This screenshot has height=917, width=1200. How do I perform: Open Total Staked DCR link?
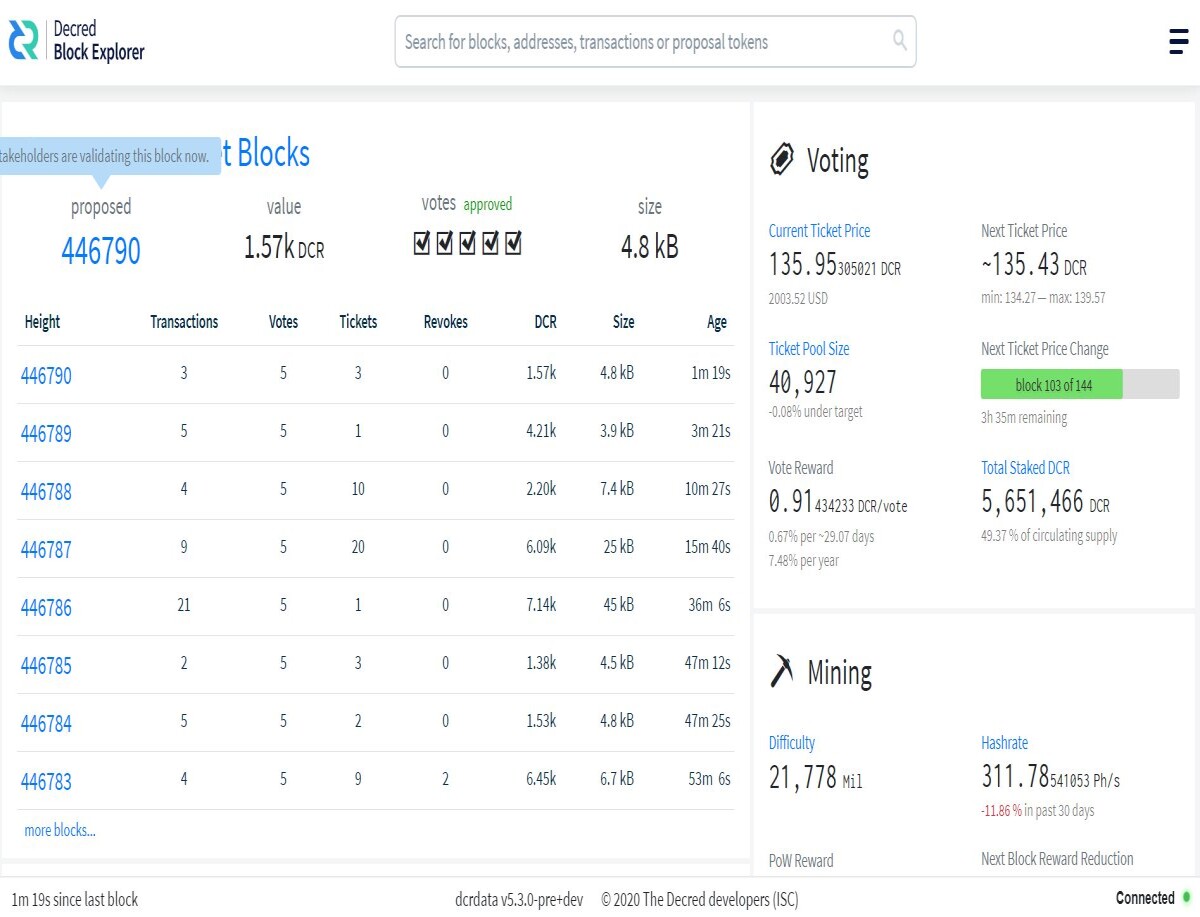click(1025, 467)
